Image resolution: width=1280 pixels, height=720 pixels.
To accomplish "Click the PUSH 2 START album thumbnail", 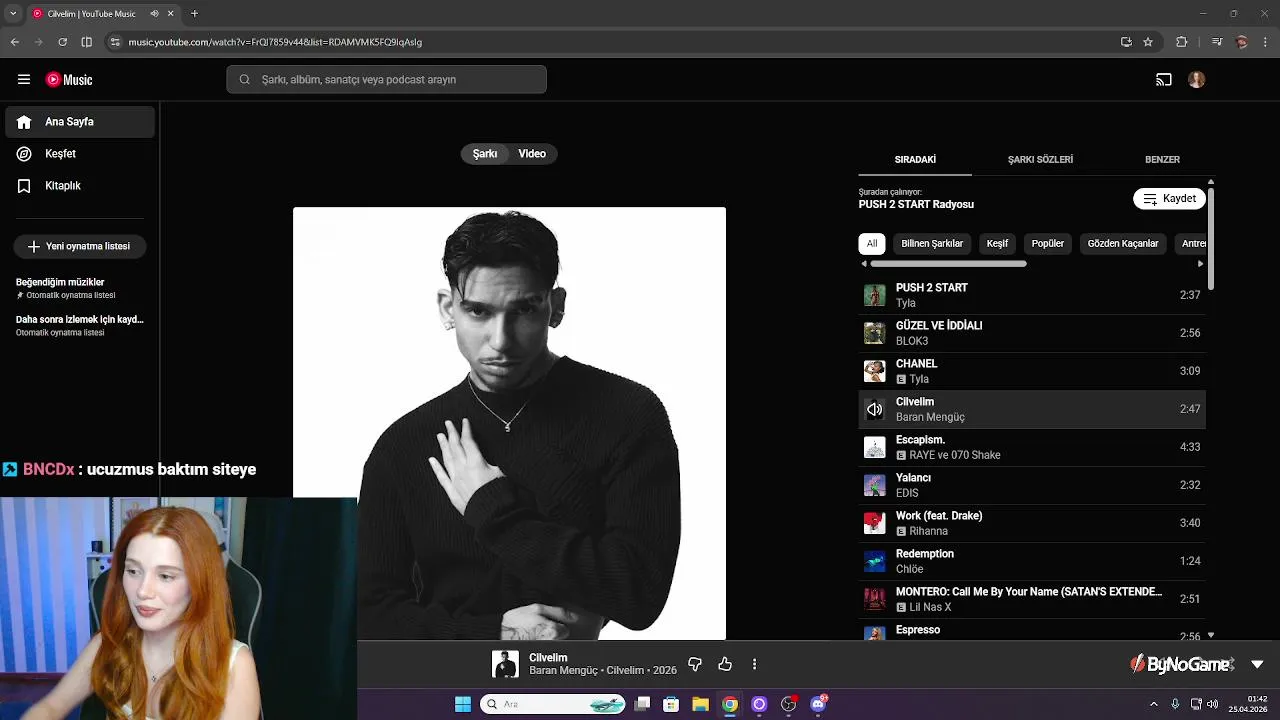I will pos(875,295).
